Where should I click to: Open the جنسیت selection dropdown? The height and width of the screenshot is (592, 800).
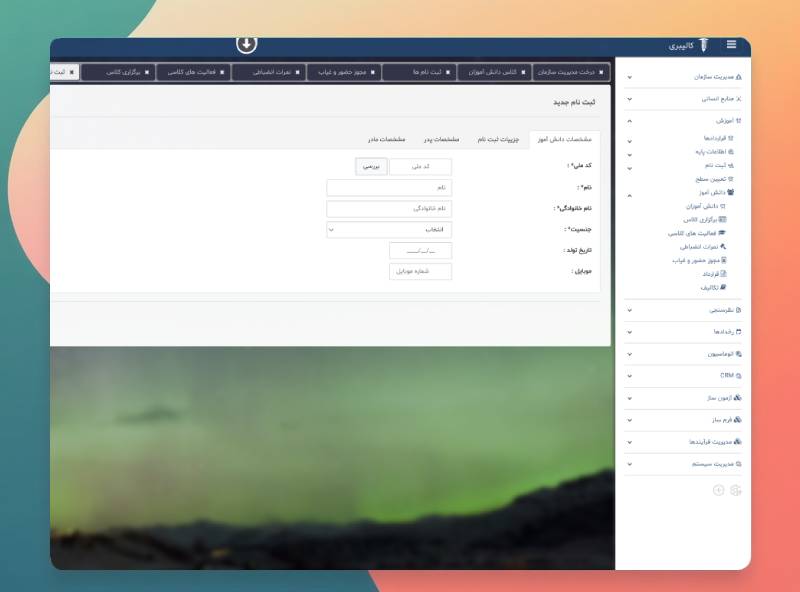click(389, 230)
